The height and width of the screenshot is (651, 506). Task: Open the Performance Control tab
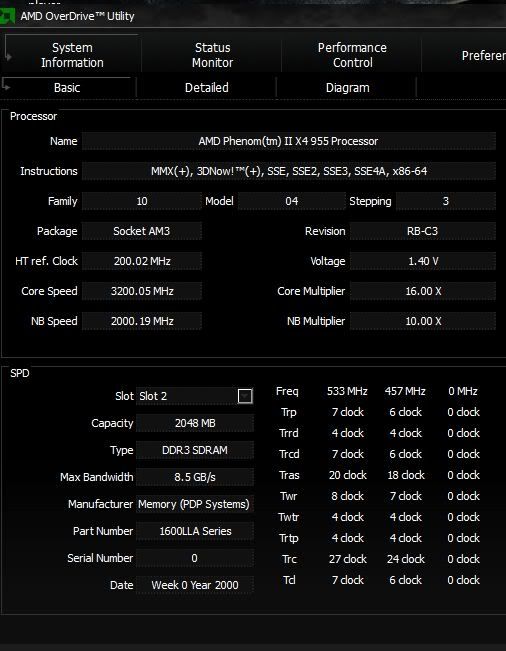click(352, 55)
